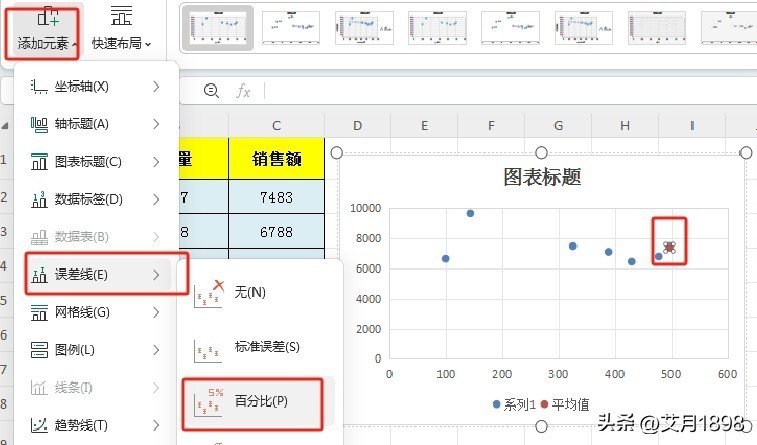Click the fx insert function icon
757x445 pixels.
(x=242, y=91)
